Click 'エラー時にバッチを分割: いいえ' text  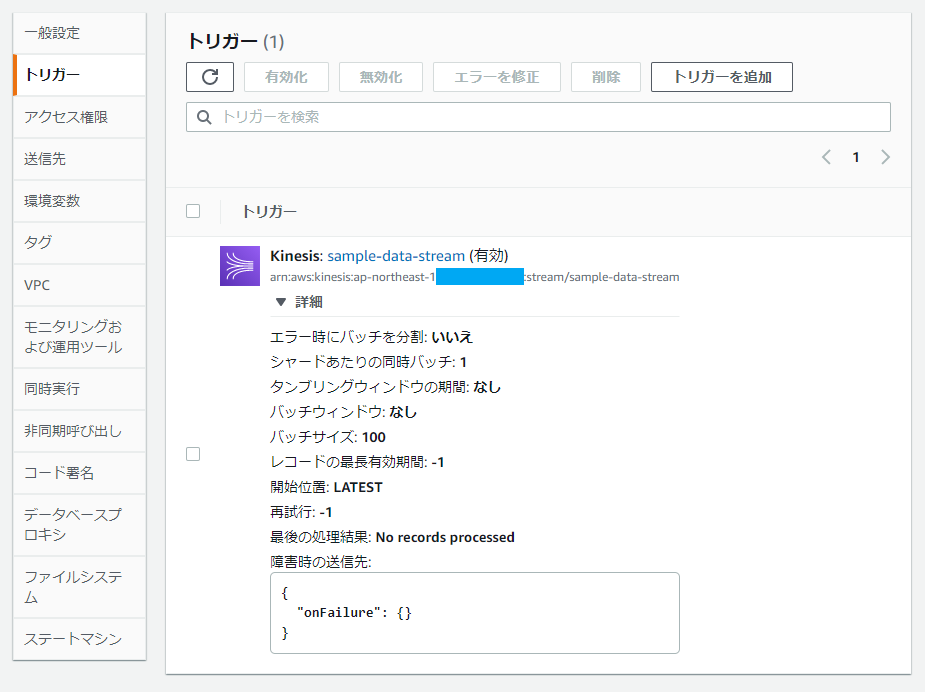point(372,337)
